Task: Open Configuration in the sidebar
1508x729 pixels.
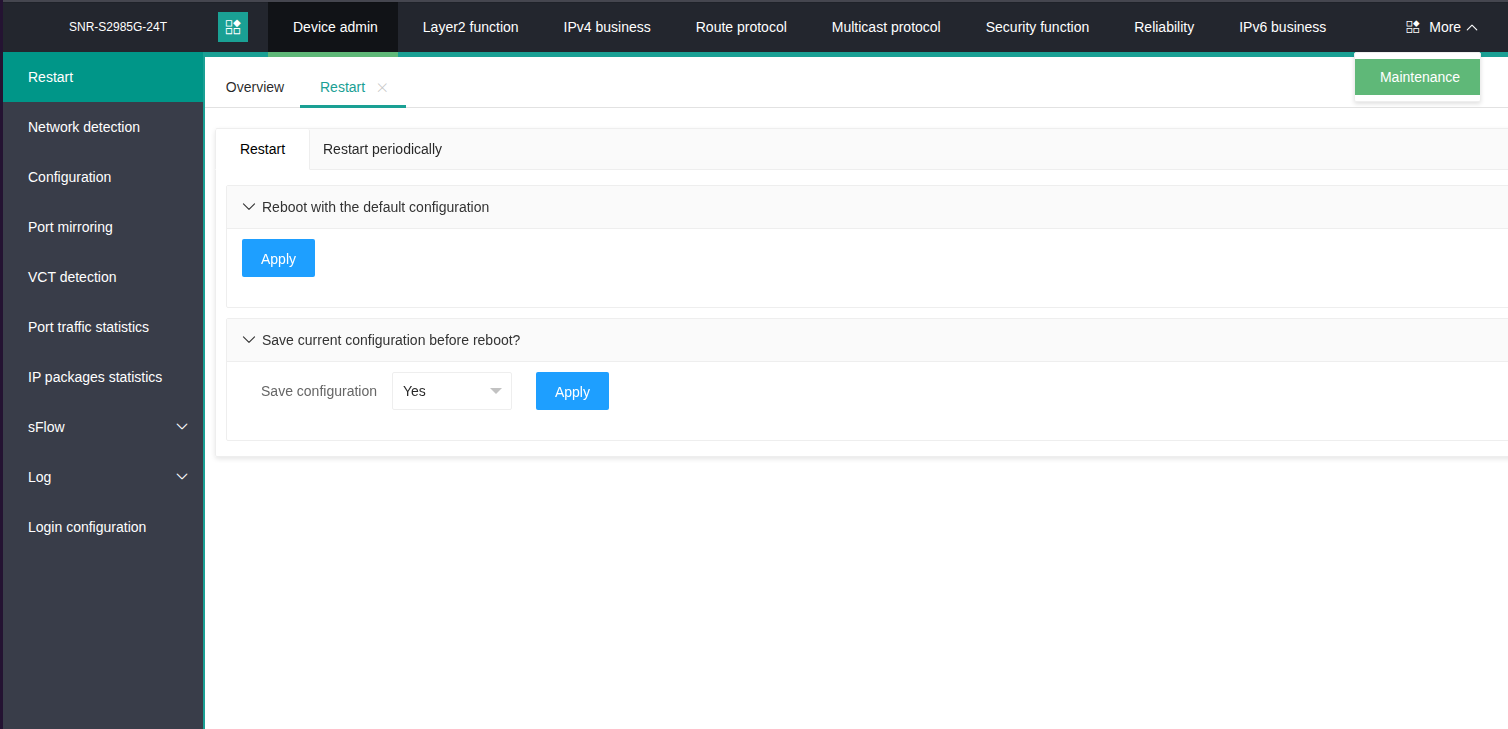Action: point(102,177)
